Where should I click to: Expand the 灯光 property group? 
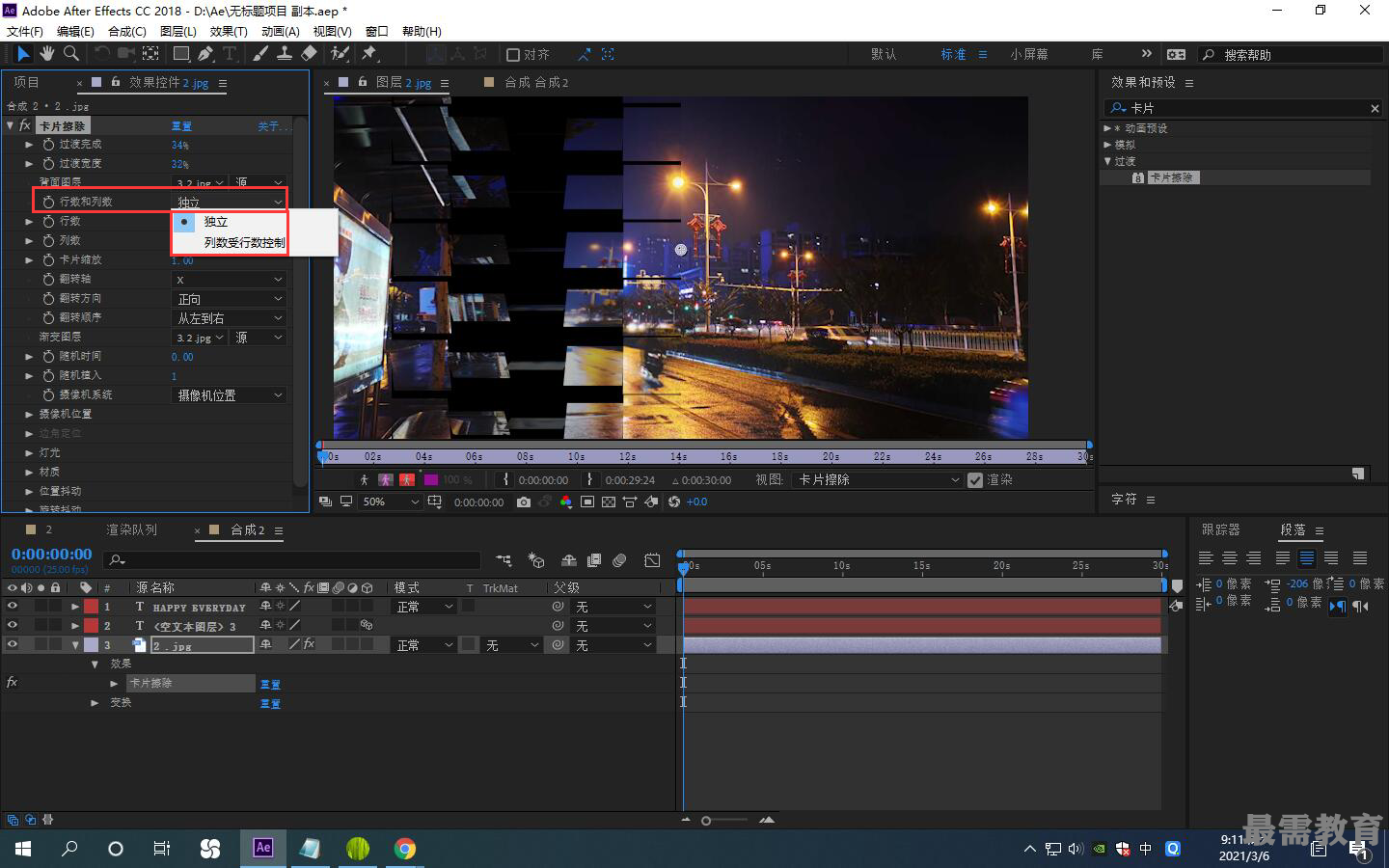point(29,452)
